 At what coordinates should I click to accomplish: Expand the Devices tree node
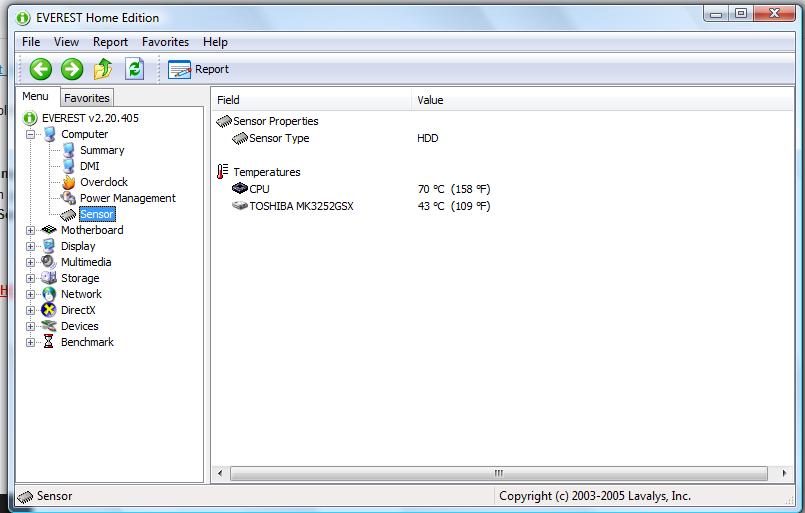click(x=30, y=327)
